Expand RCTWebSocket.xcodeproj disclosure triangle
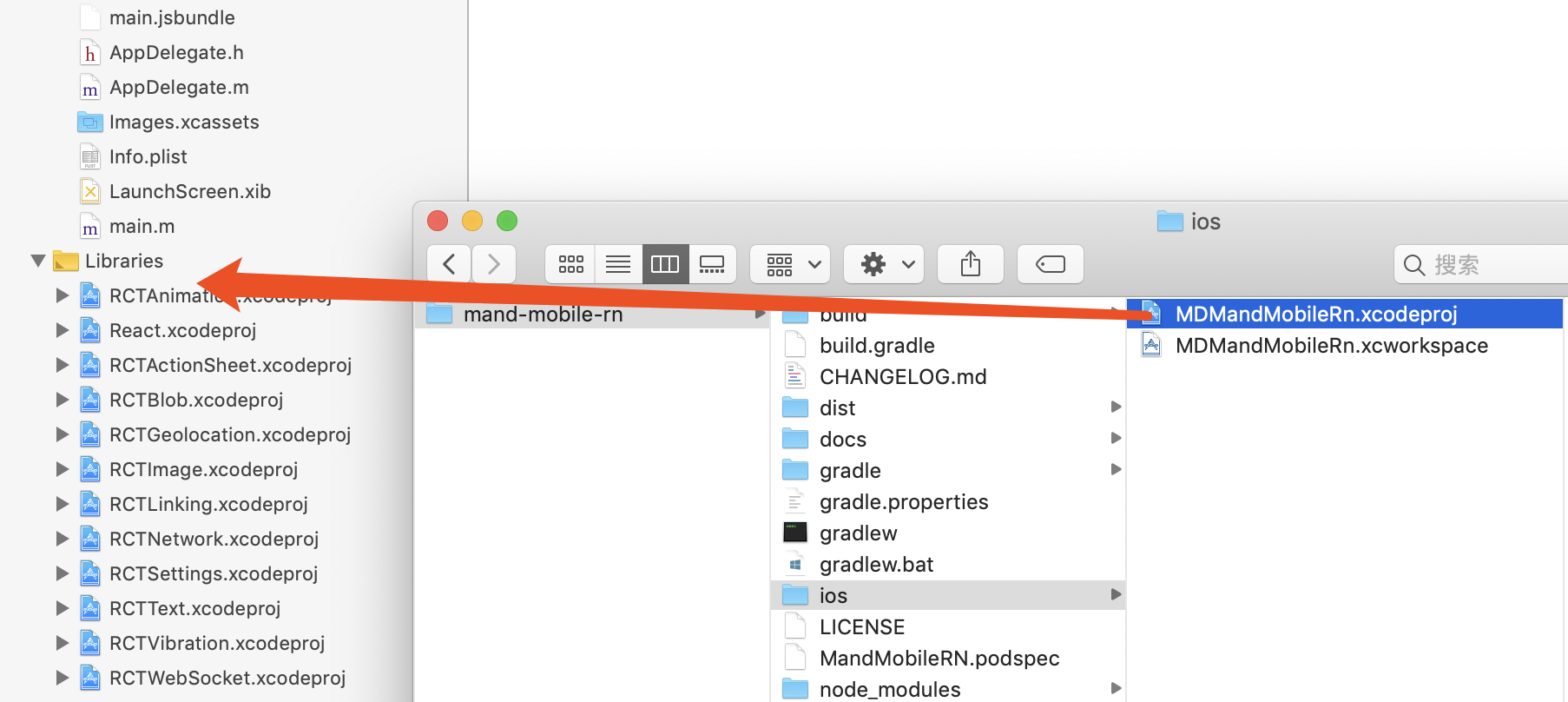Viewport: 1568px width, 702px height. [63, 678]
